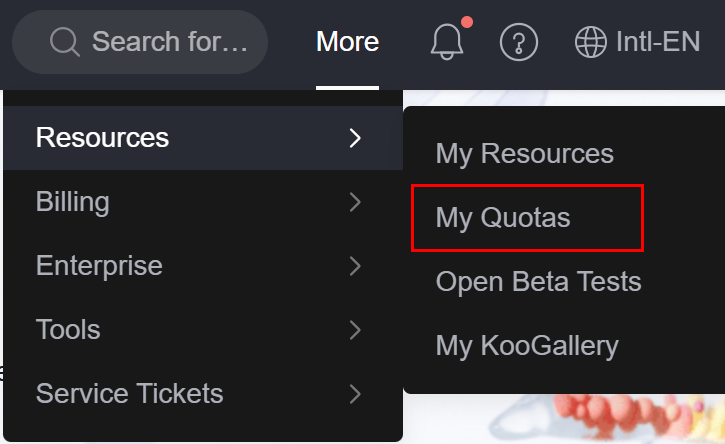Select the Resources menu entry
Screen dimensions: 725x444
click(x=102, y=138)
